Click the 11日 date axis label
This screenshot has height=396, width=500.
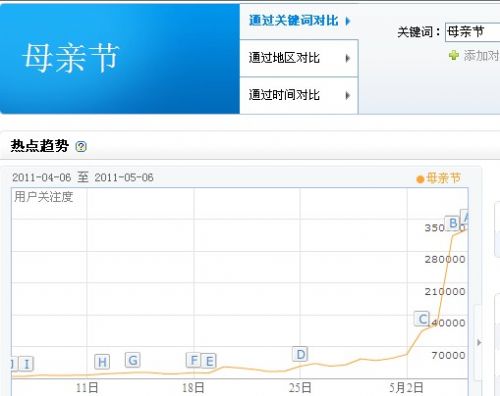click(x=87, y=388)
